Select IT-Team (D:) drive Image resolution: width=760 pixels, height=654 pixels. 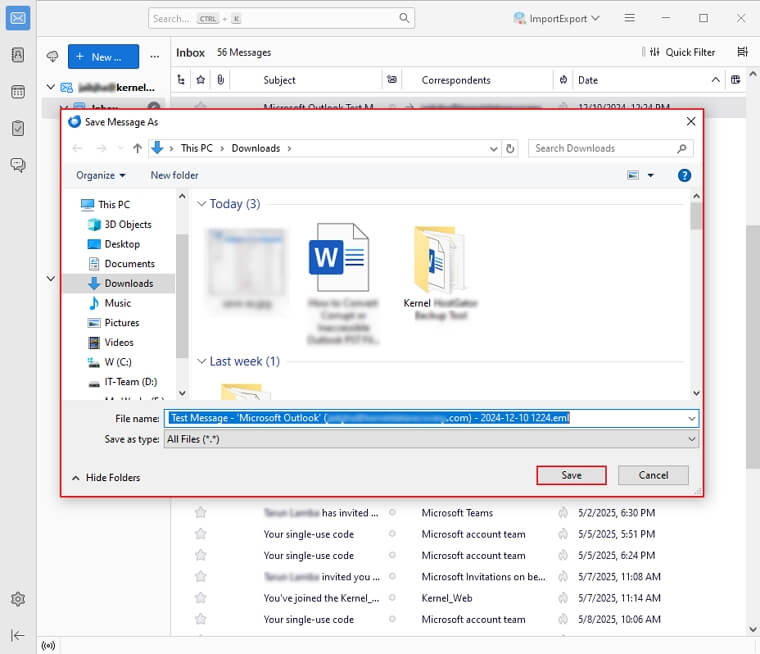point(130,382)
